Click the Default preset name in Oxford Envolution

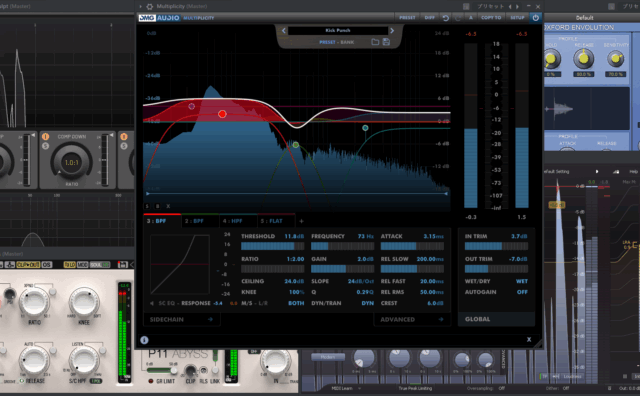pyautogui.click(x=584, y=18)
